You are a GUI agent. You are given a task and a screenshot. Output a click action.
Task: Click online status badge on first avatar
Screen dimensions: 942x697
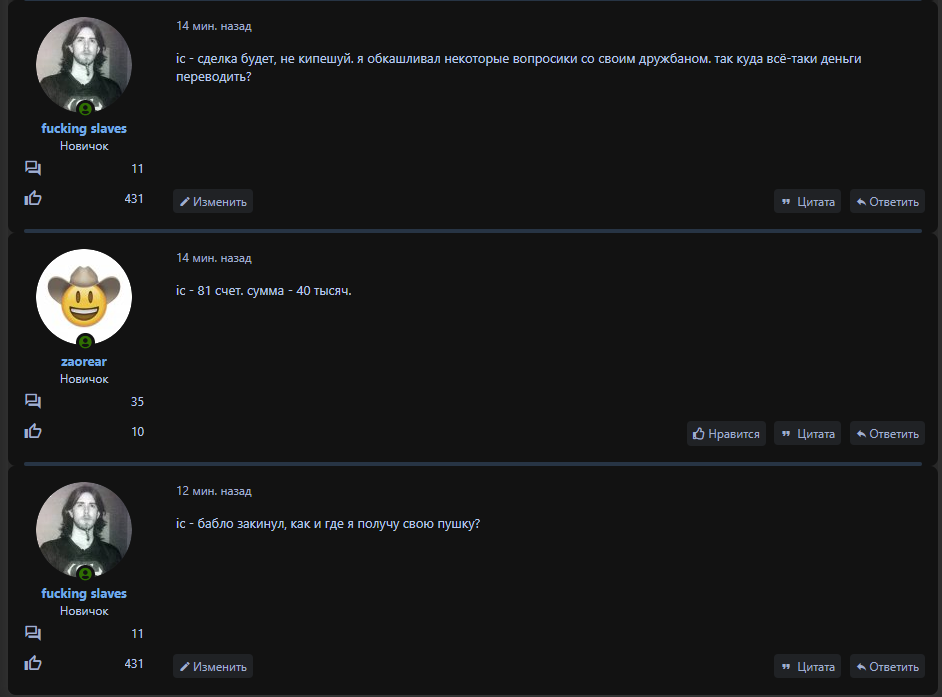click(x=85, y=108)
